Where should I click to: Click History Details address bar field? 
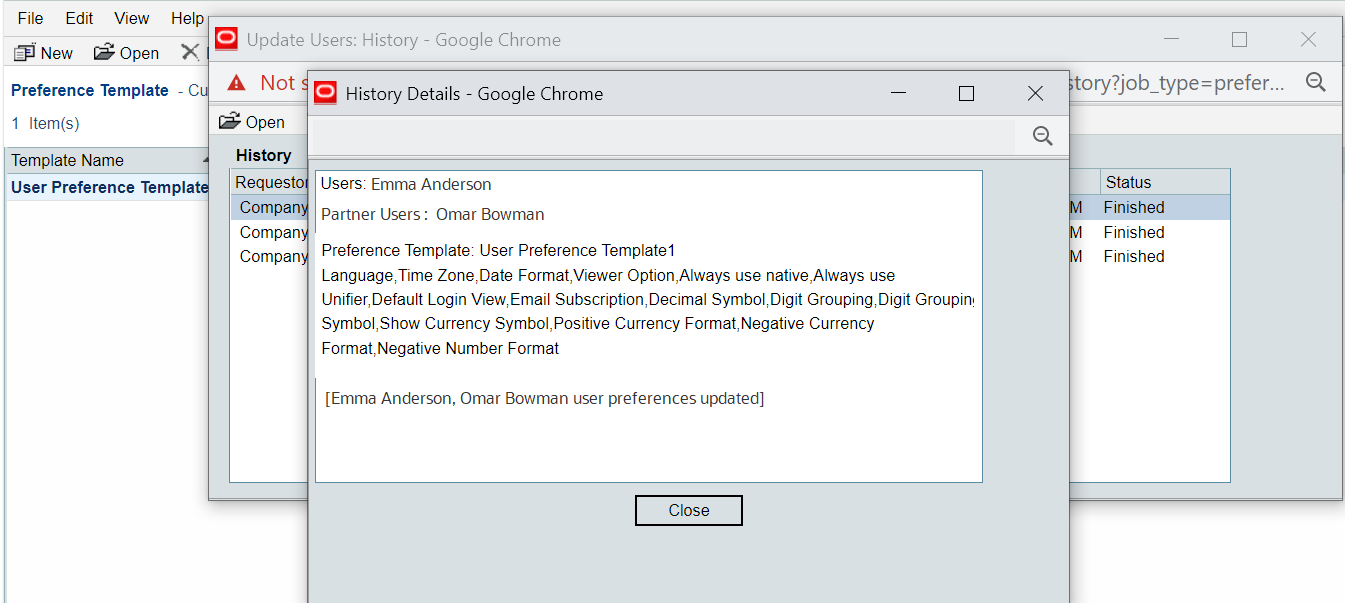point(663,136)
